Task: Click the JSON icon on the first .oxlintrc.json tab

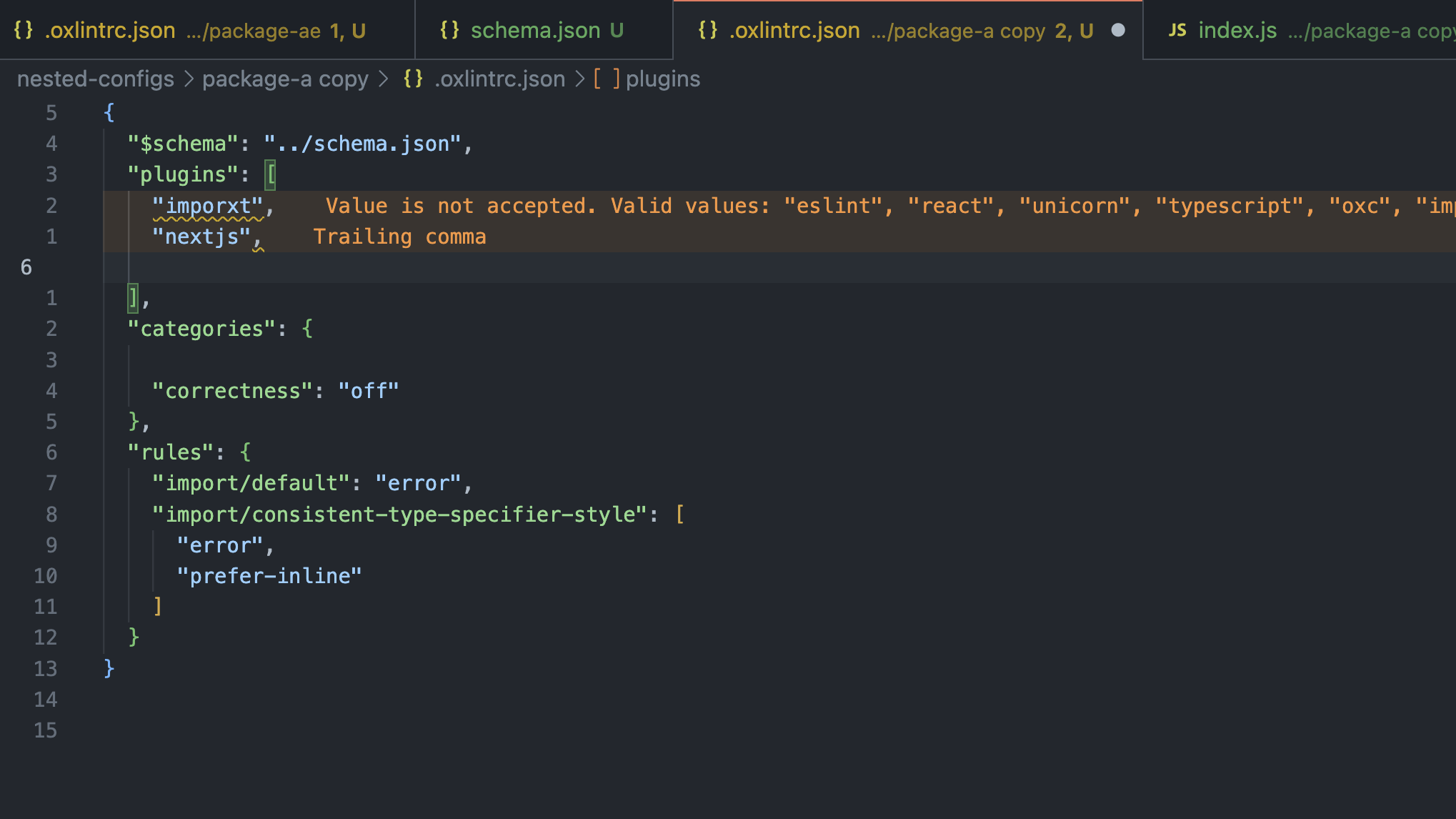Action: (24, 30)
